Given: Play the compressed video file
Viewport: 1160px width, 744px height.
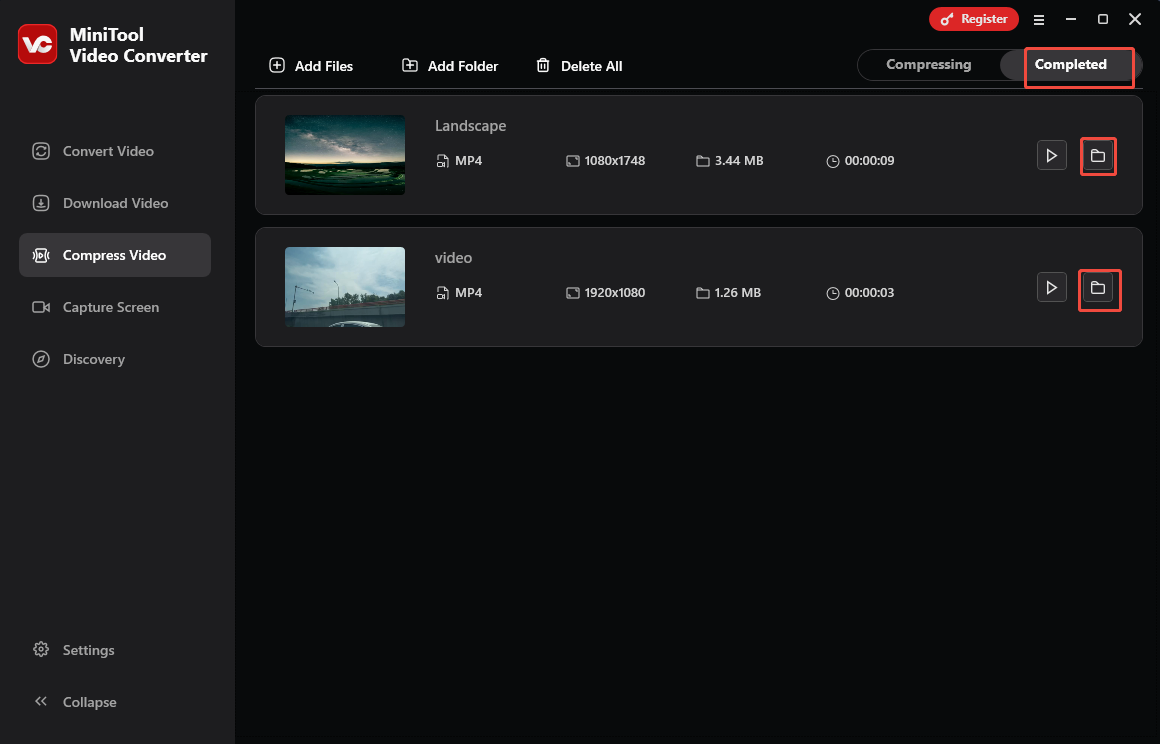Looking at the screenshot, I should [1051, 287].
